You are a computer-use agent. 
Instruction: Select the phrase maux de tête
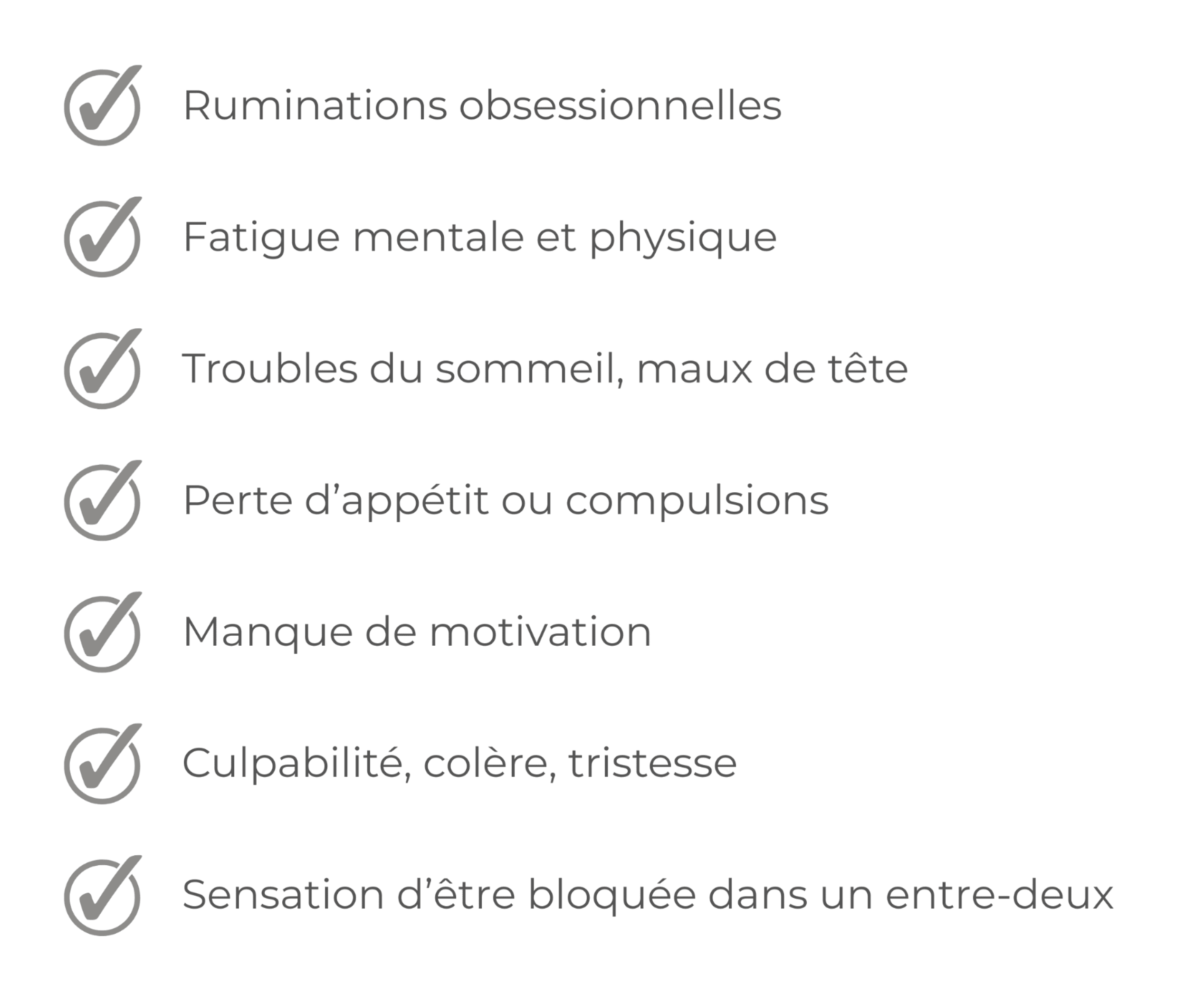pos(772,369)
